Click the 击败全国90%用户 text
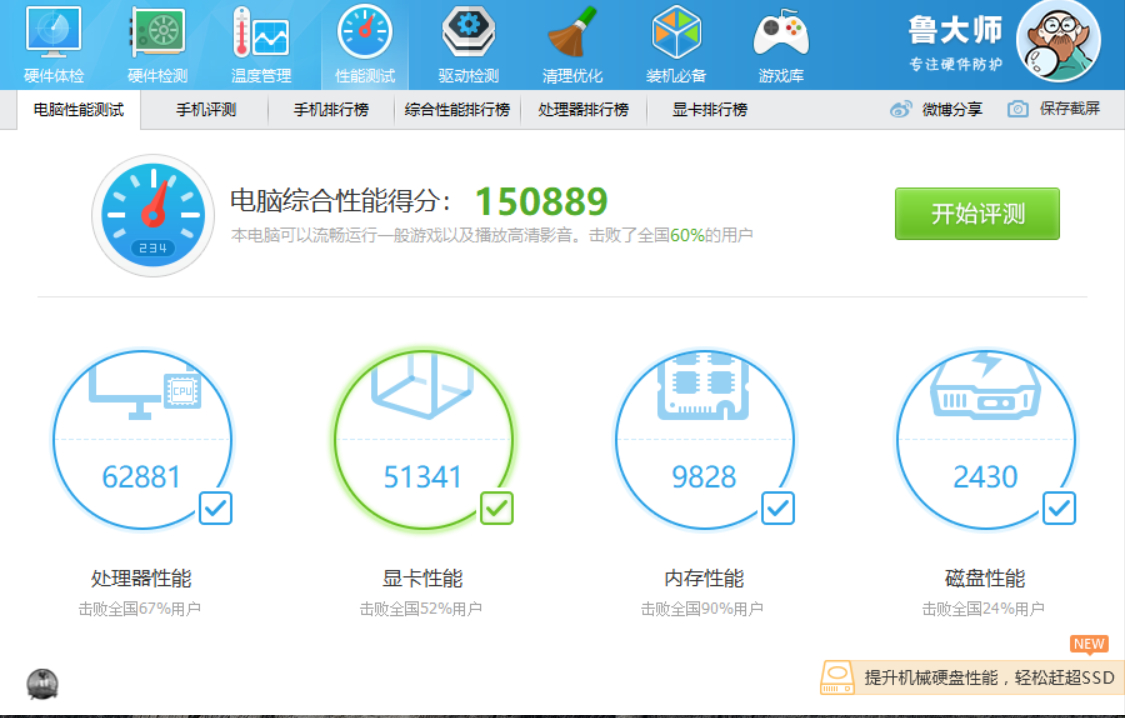 [702, 609]
